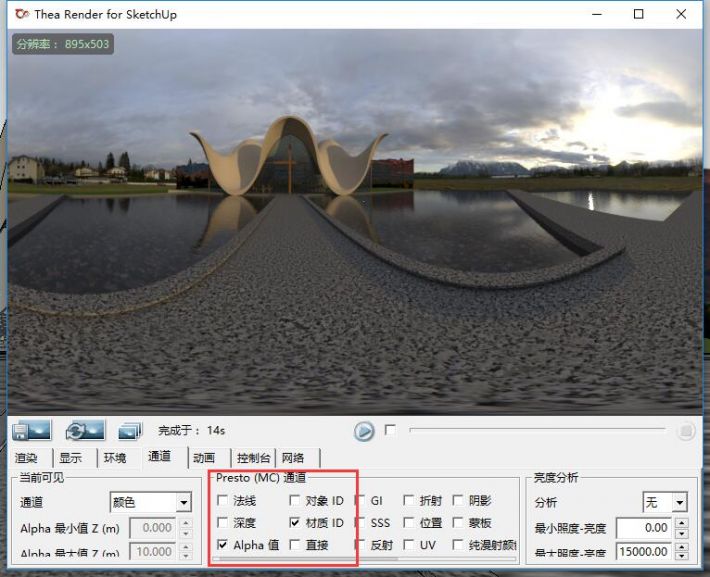Image resolution: width=710 pixels, height=577 pixels.
Task: Click the Alpha 最小值 Z input field
Action: coord(153,528)
